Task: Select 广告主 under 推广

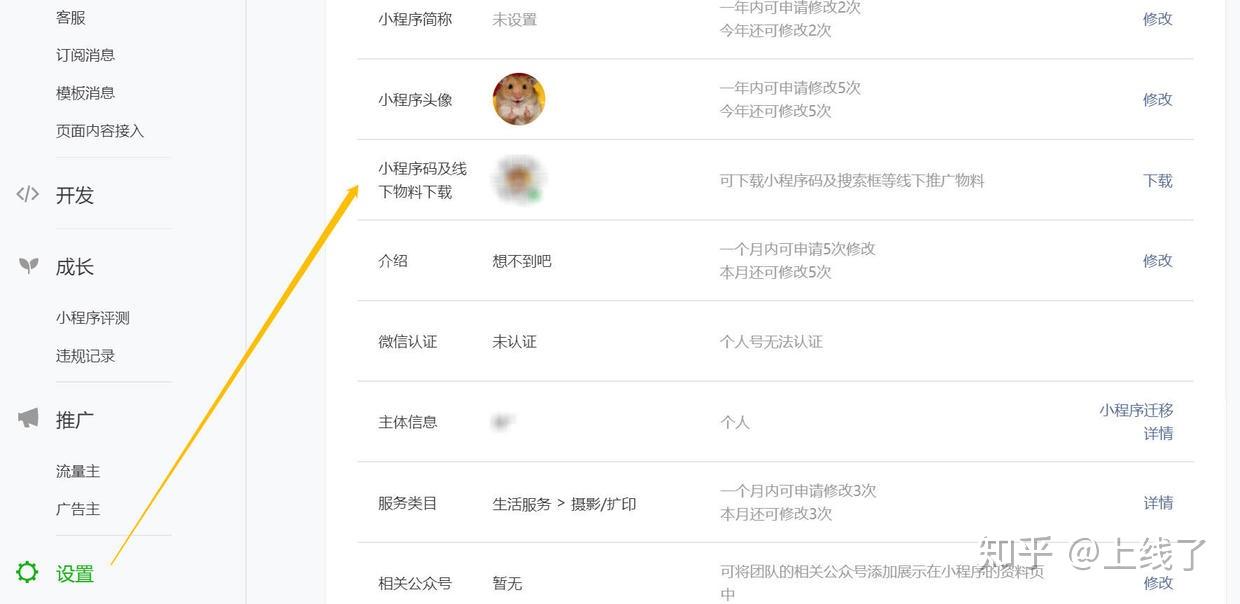Action: click(78, 509)
